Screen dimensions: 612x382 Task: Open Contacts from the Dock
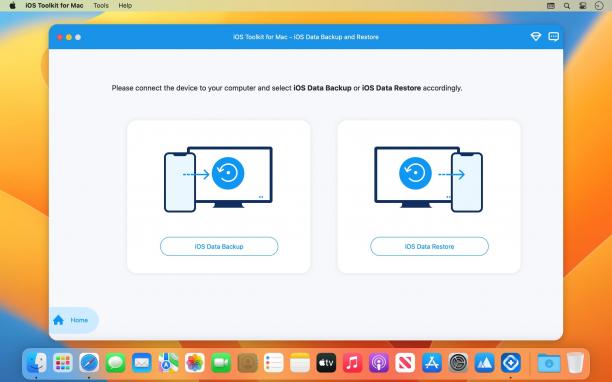coord(247,363)
